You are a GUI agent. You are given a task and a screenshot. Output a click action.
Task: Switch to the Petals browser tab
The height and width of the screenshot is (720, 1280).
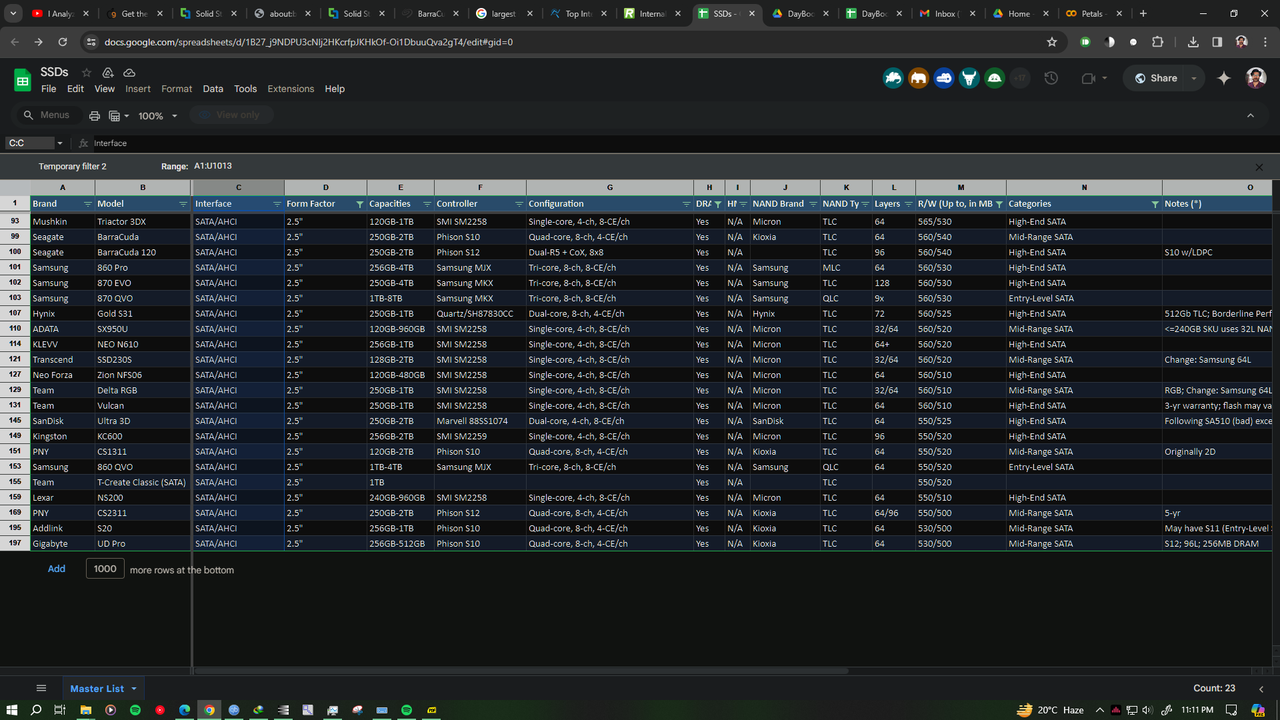coord(1092,14)
